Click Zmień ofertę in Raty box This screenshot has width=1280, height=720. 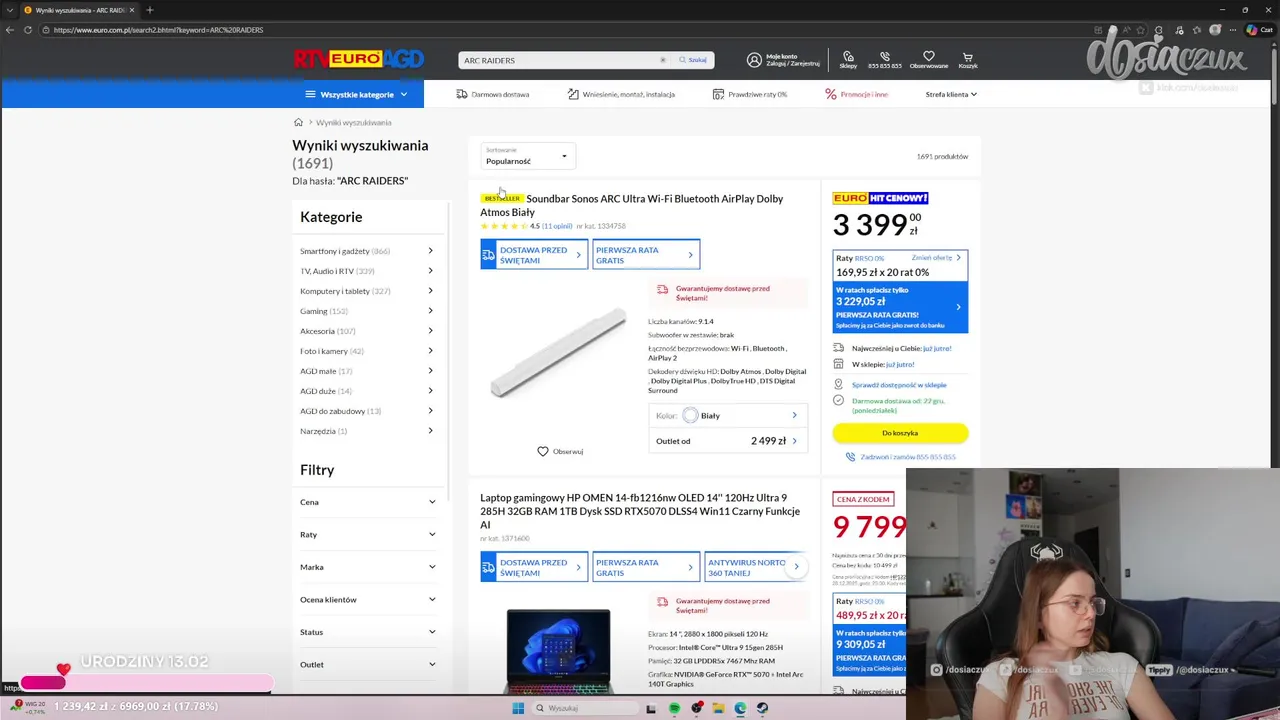[936, 258]
